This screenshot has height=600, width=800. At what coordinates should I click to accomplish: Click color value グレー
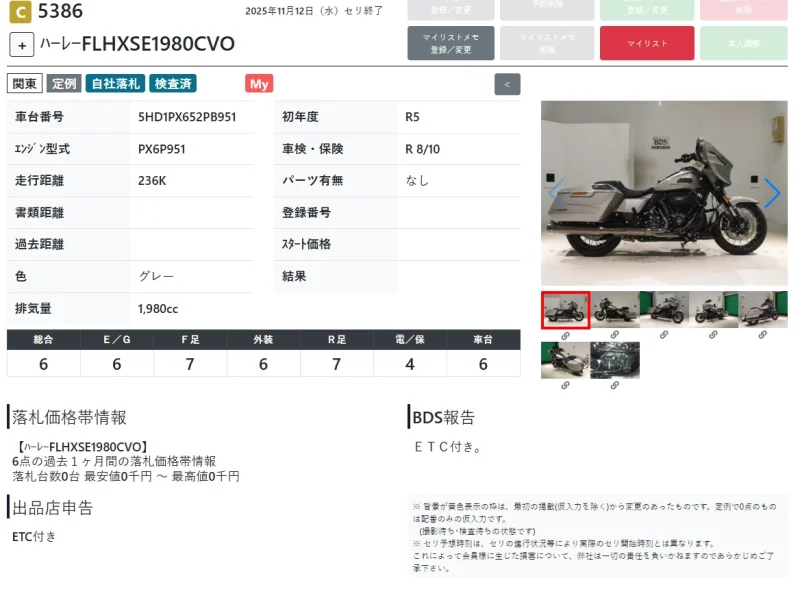coord(156,276)
